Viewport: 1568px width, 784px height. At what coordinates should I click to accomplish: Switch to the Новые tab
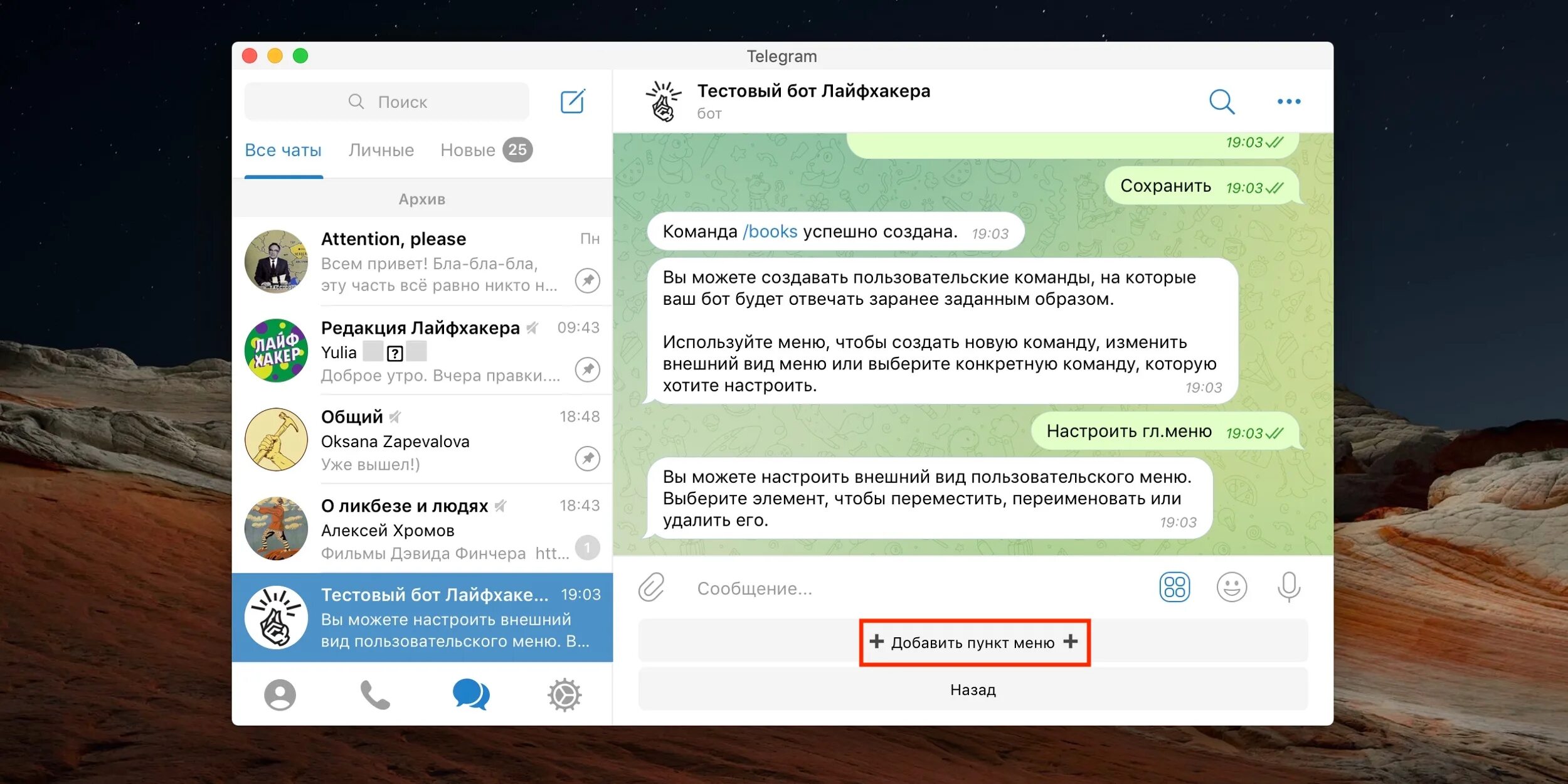(x=468, y=151)
